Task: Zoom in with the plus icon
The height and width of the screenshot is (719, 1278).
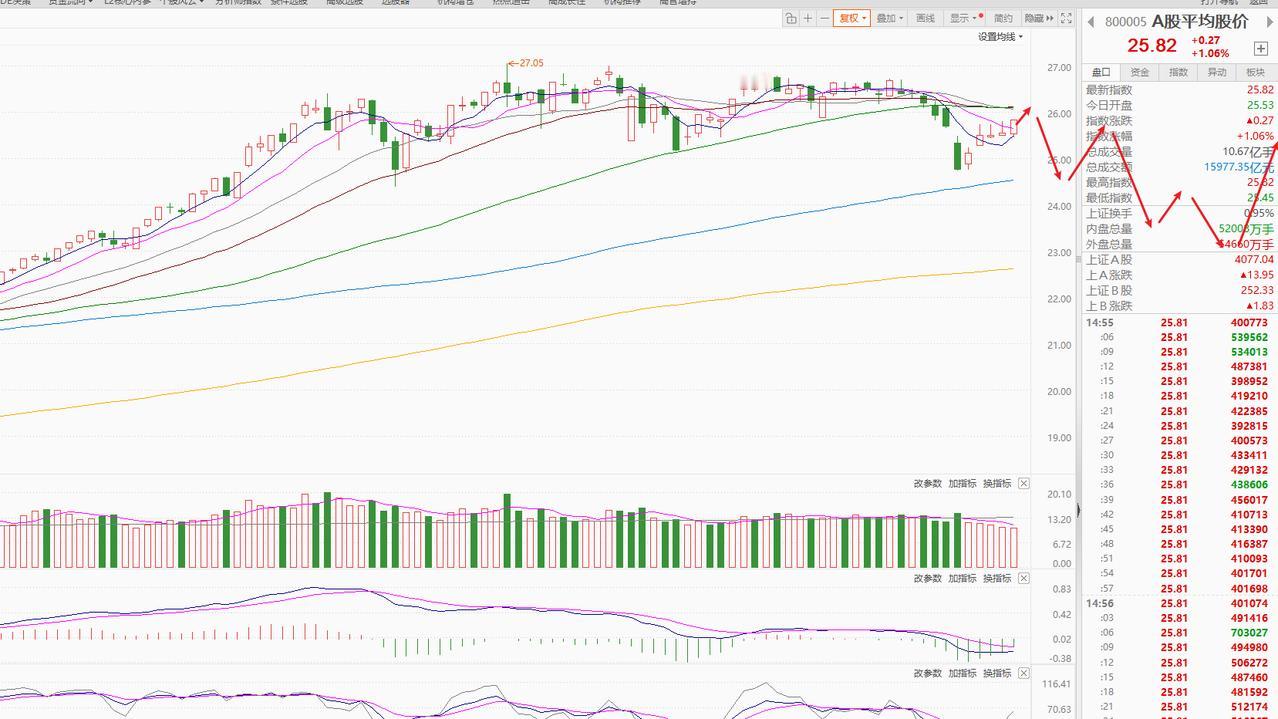Action: click(808, 18)
